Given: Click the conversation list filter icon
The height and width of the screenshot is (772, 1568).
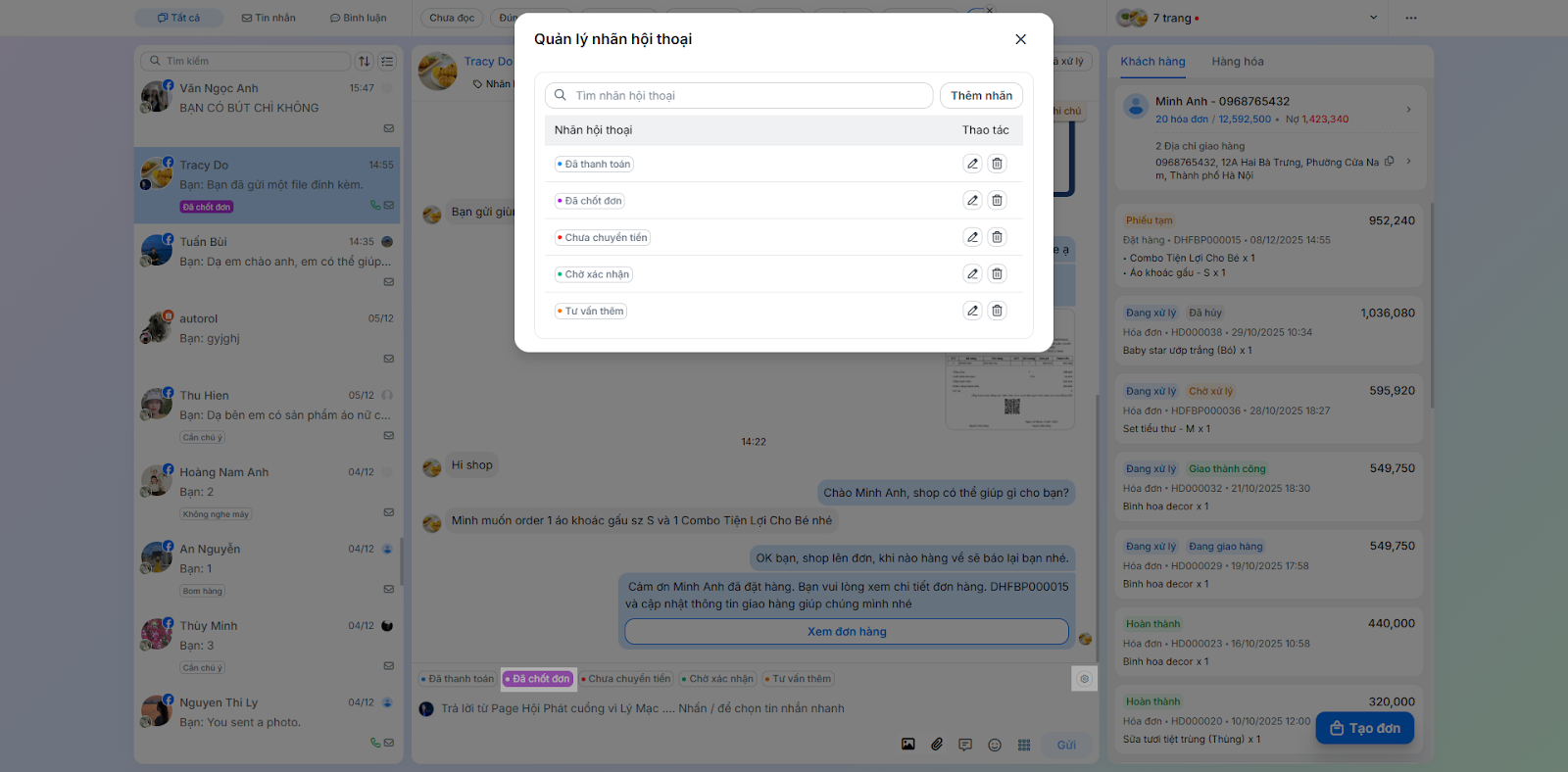Looking at the screenshot, I should 387,61.
